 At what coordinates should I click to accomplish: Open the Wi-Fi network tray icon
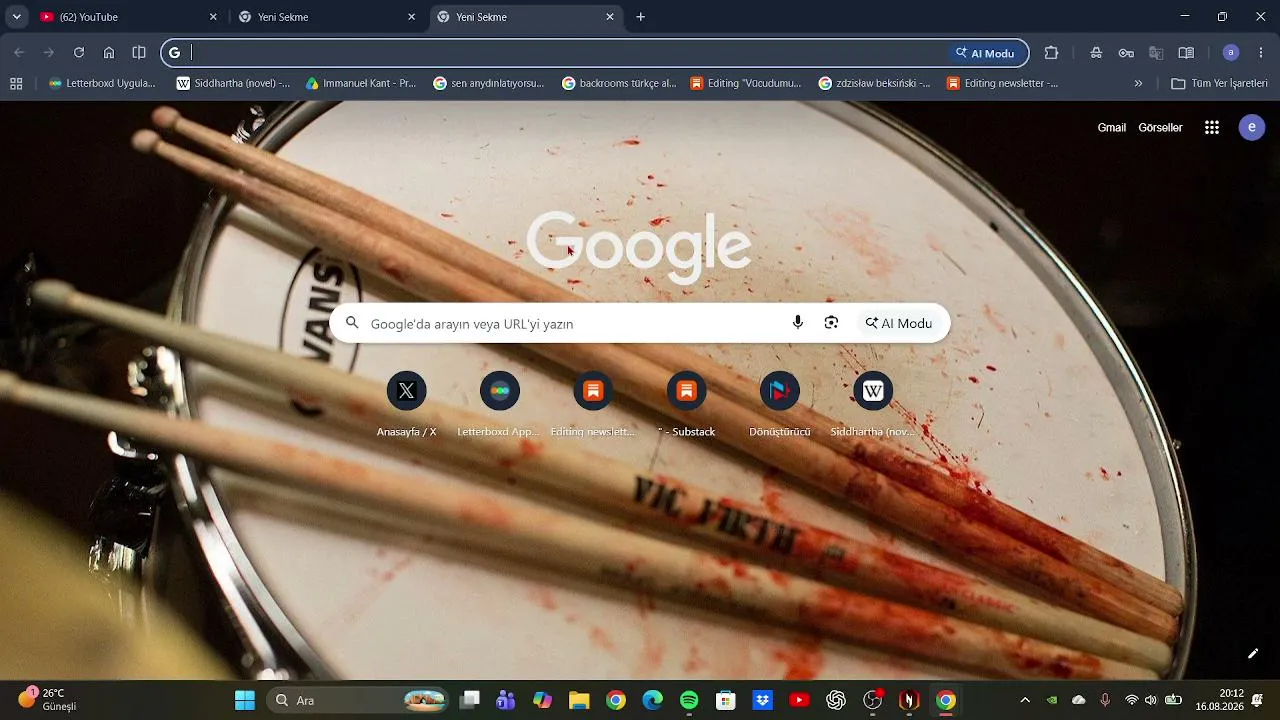coord(1131,700)
